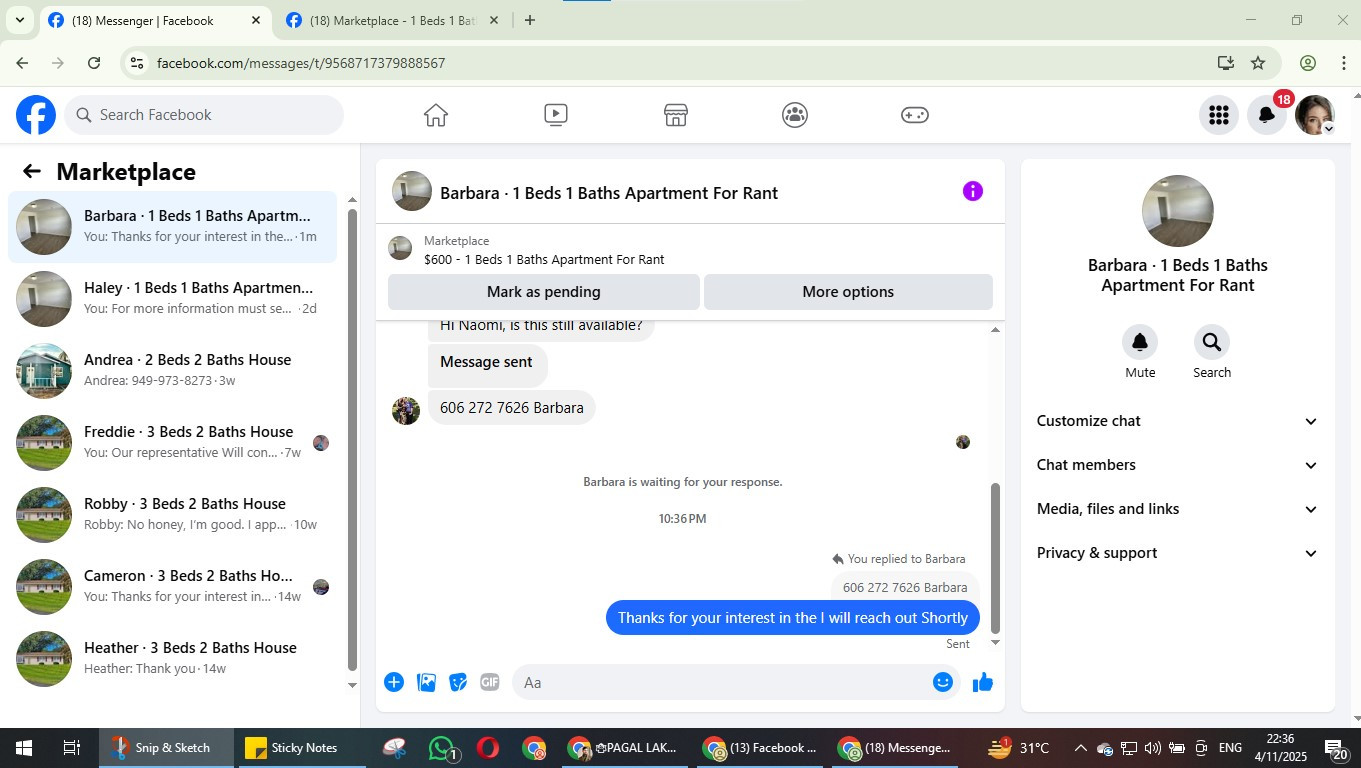1361x768 pixels.
Task: Select the Messenger | Facebook tab
Action: [154, 20]
